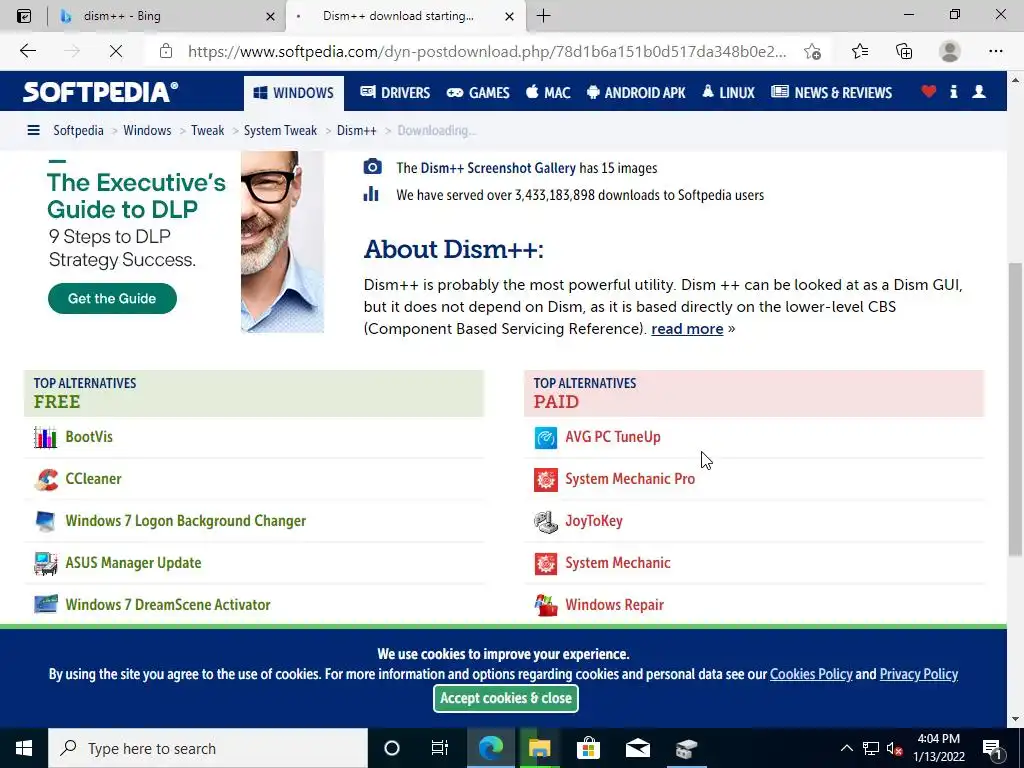Click the camera screenshot gallery icon
Viewport: 1024px width, 768px height.
pyautogui.click(x=372, y=167)
